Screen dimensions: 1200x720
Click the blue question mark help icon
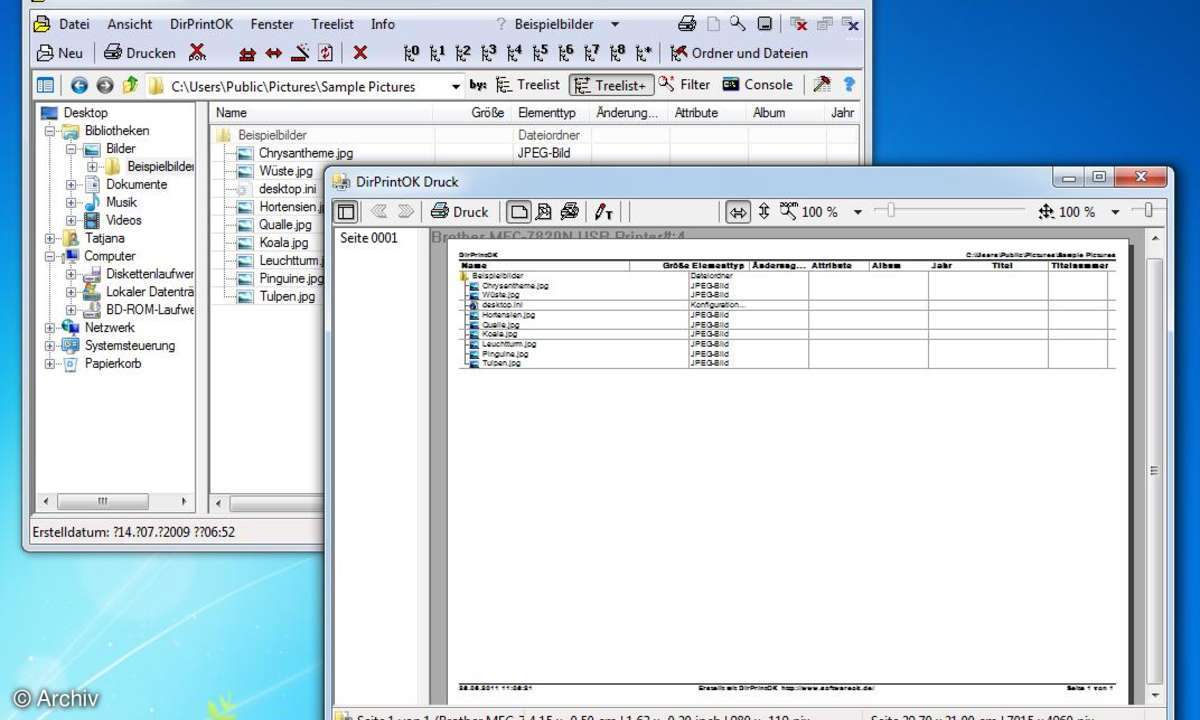[849, 85]
